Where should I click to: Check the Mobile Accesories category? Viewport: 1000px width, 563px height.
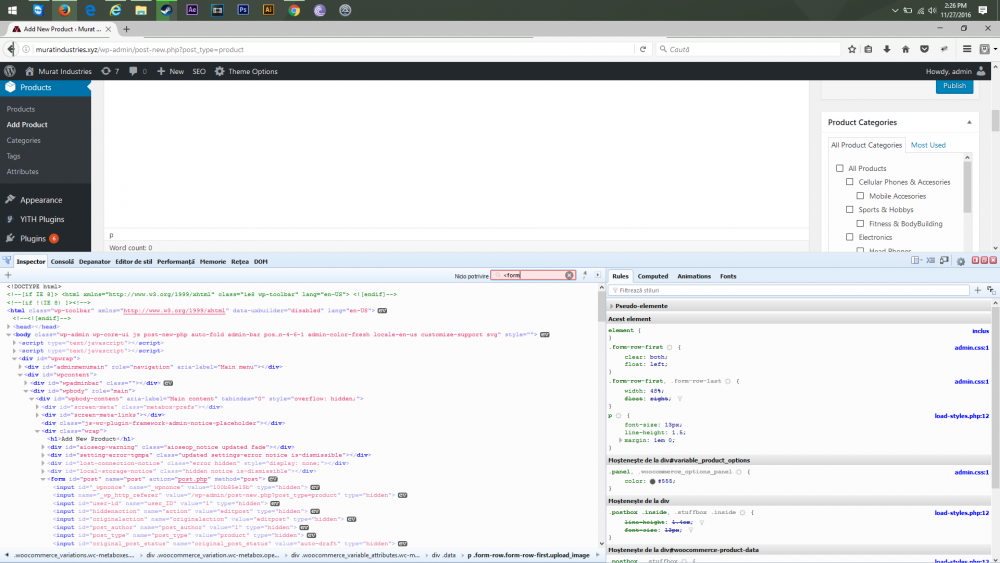tap(860, 196)
